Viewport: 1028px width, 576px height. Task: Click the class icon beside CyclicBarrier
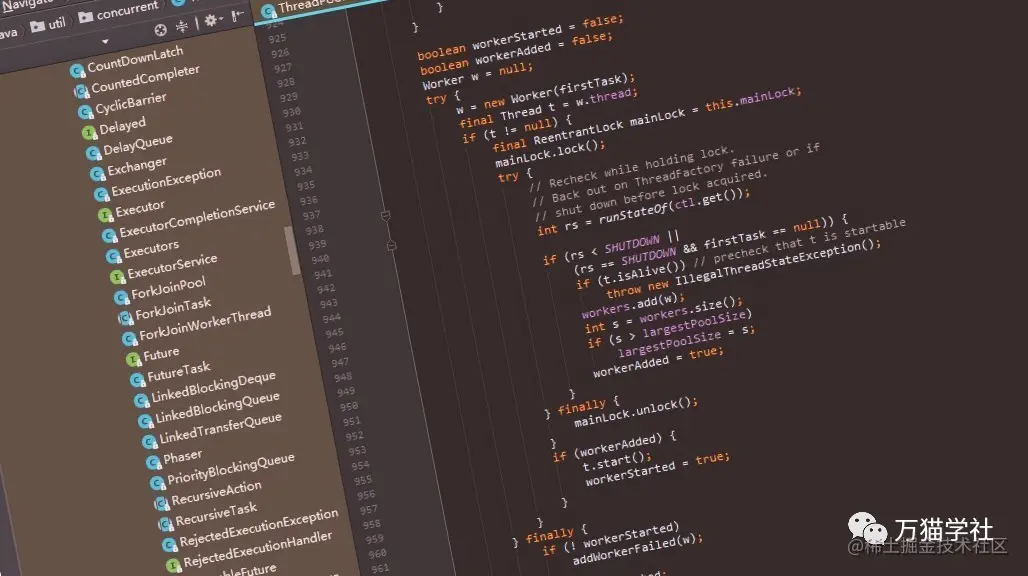85,111
